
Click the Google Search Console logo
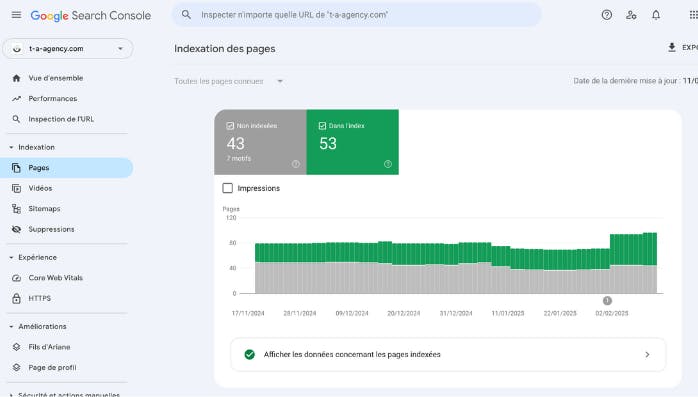pos(90,16)
